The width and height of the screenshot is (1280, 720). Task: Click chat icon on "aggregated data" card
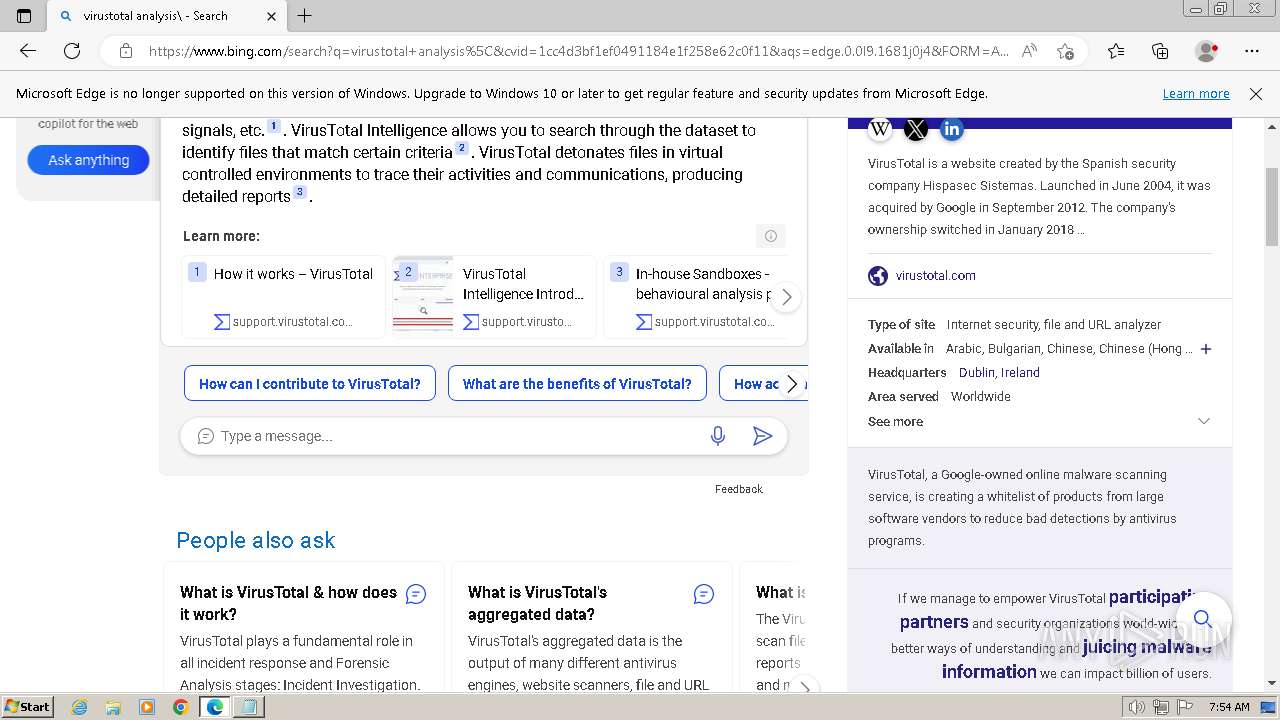tap(704, 594)
